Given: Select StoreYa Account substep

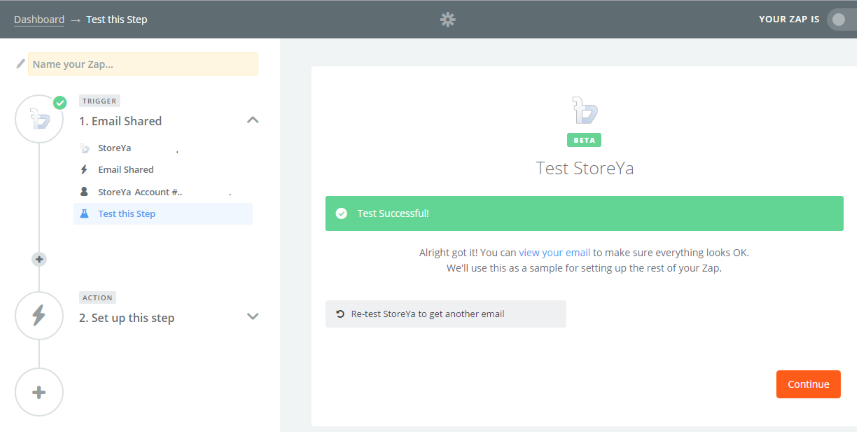Looking at the screenshot, I should [140, 192].
